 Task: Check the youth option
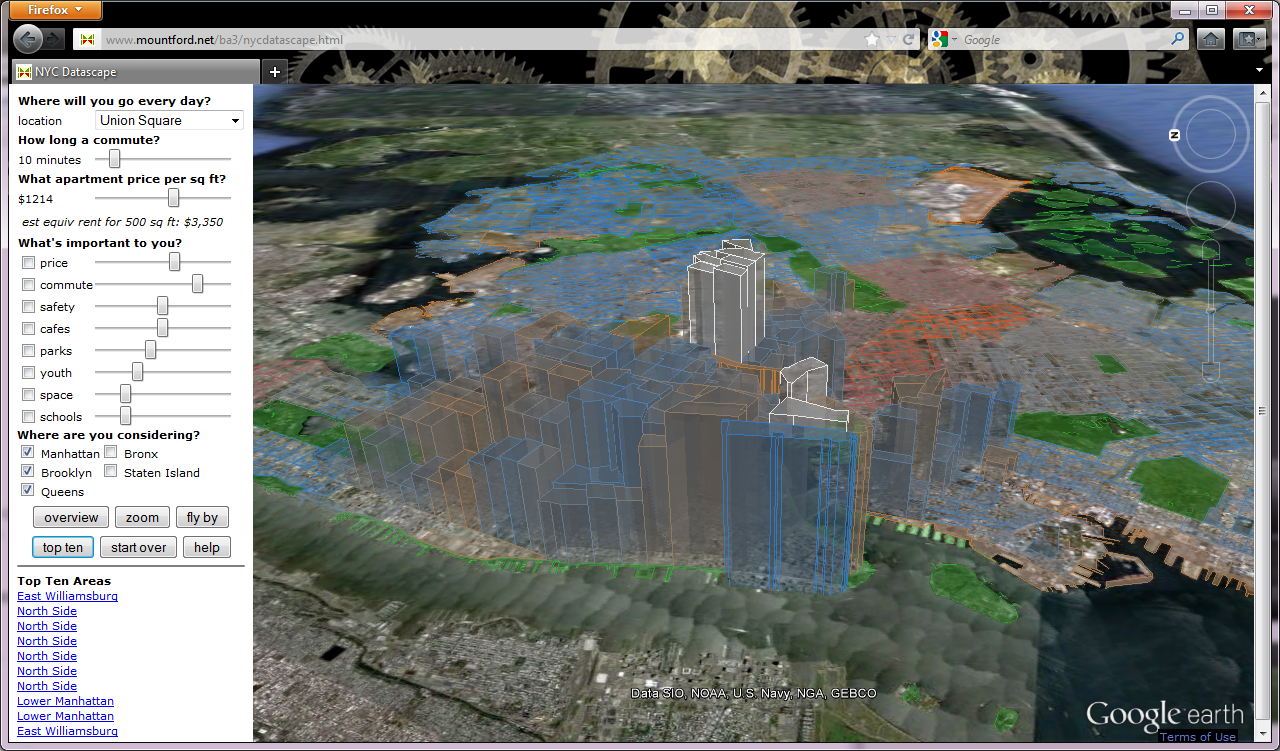pyautogui.click(x=28, y=373)
